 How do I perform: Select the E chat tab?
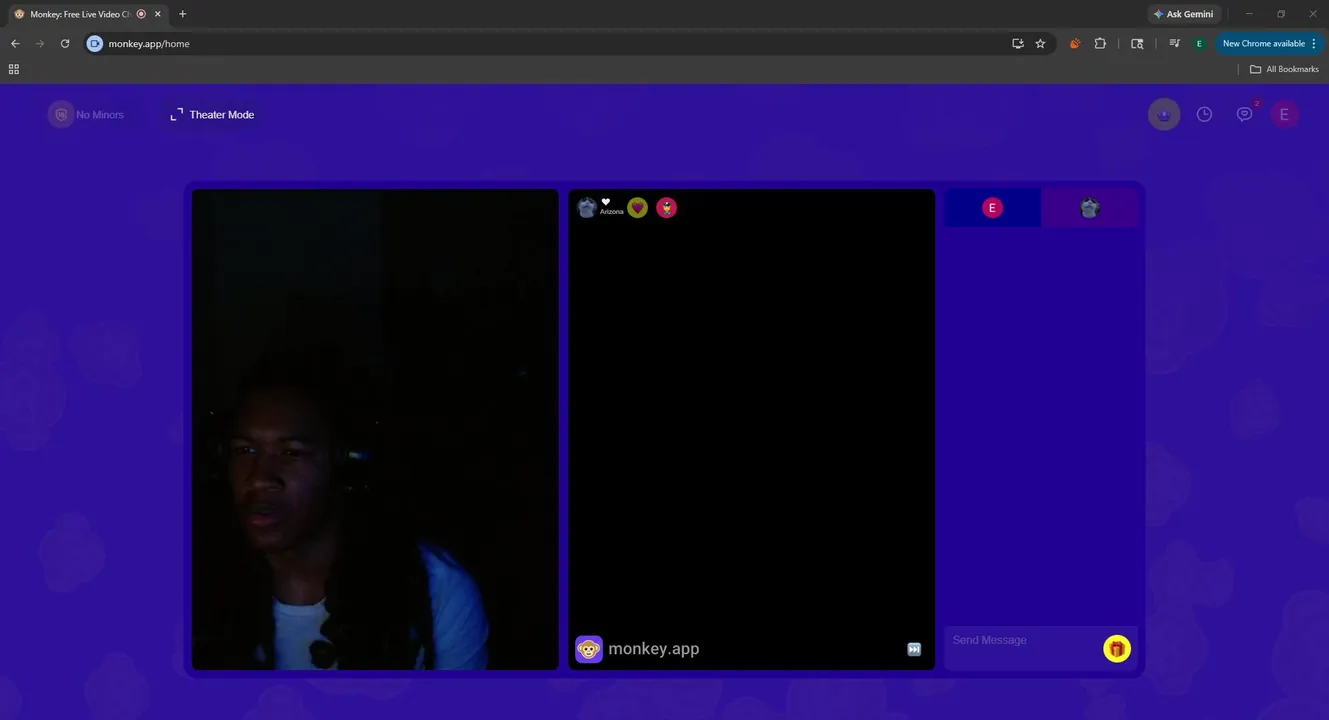coord(992,208)
